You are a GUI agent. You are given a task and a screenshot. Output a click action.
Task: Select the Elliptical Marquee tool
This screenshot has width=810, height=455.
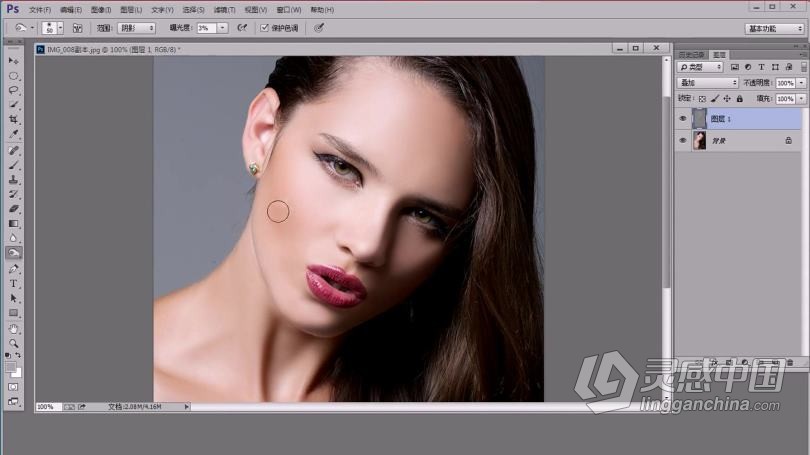click(x=13, y=76)
